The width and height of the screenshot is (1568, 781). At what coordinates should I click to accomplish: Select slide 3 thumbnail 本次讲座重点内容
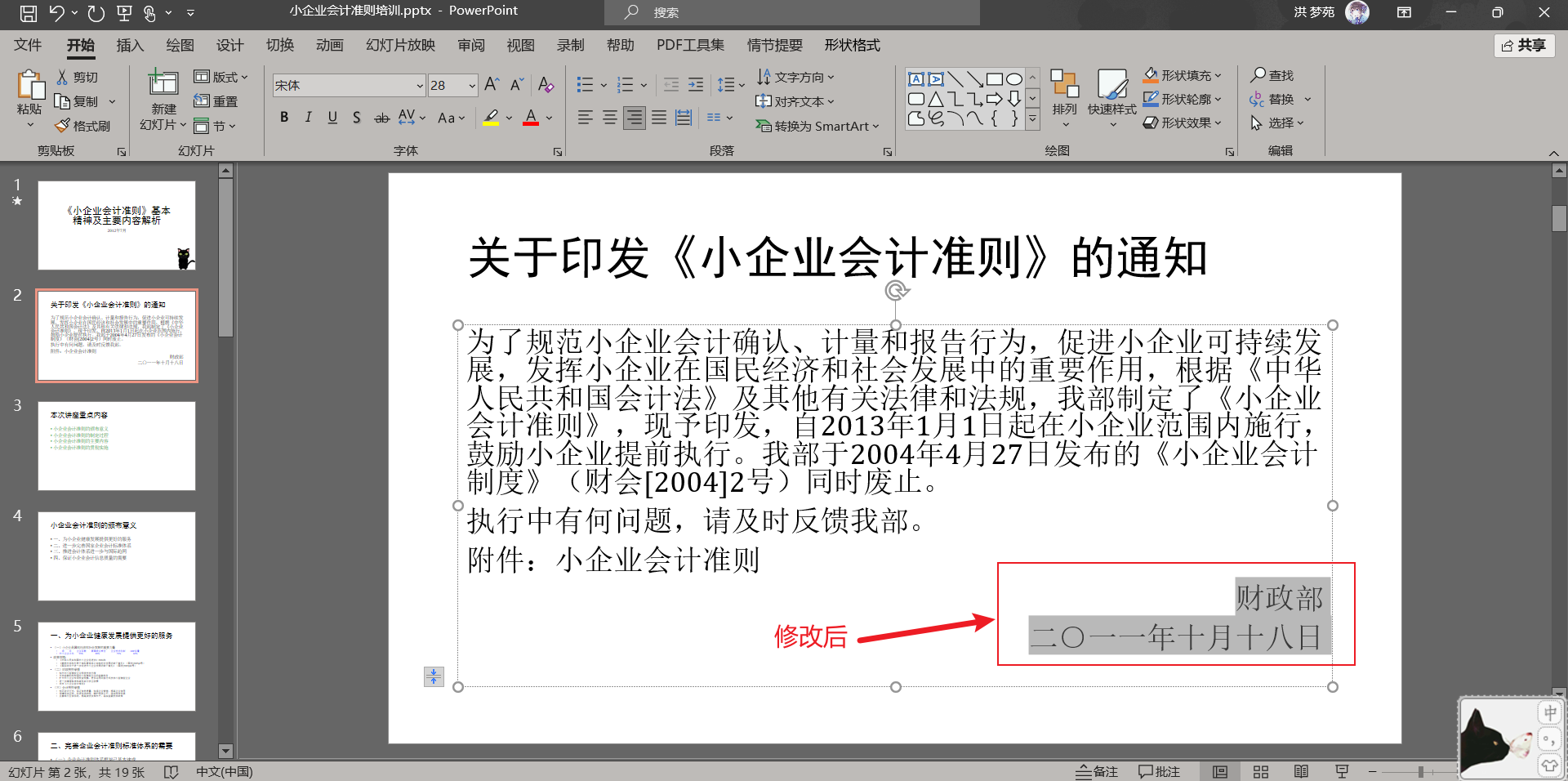[117, 446]
